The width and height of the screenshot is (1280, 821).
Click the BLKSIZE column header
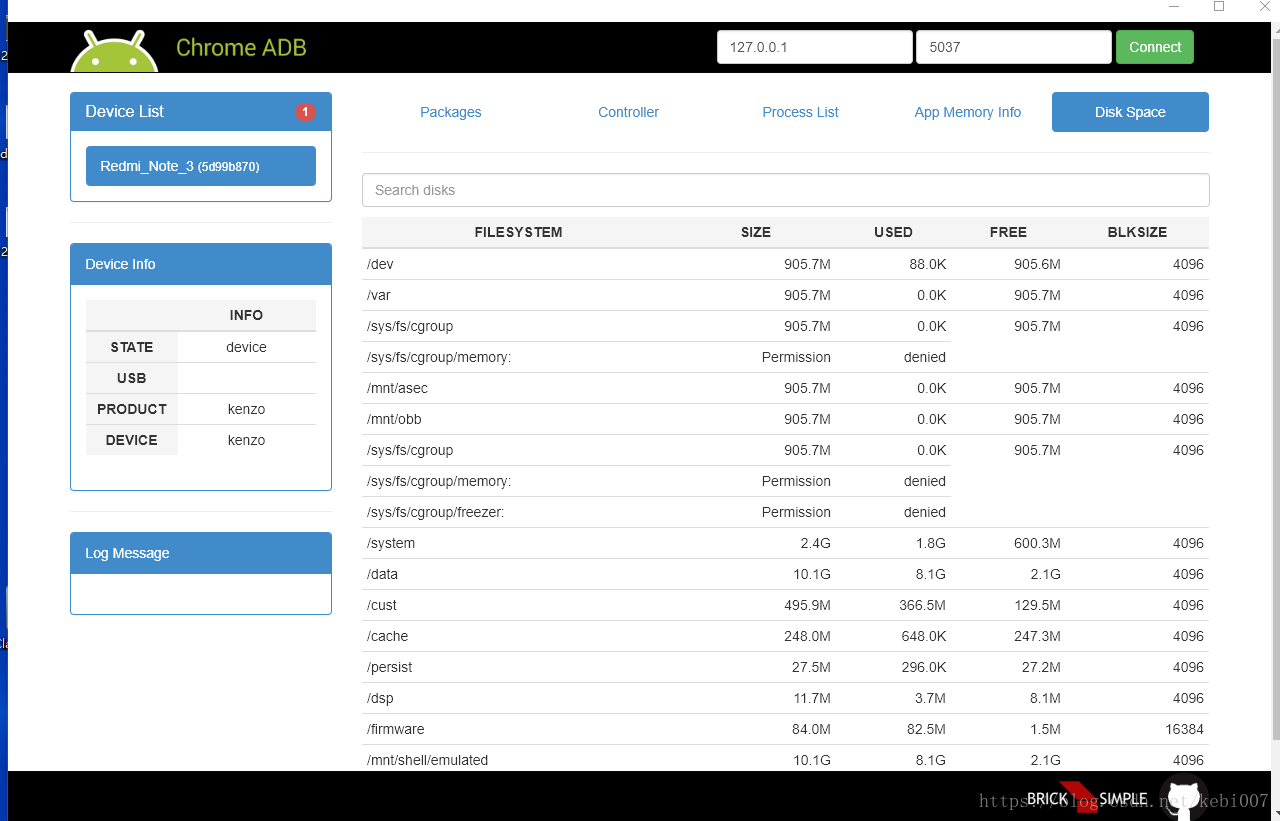pos(1137,232)
